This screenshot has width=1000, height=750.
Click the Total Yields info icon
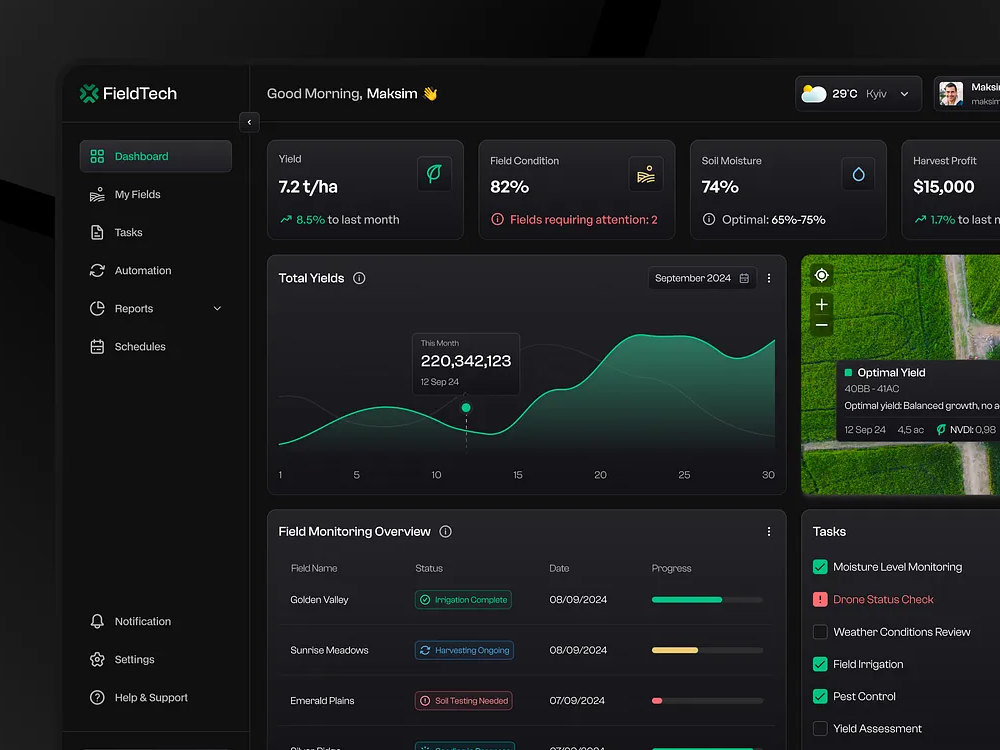[359, 278]
